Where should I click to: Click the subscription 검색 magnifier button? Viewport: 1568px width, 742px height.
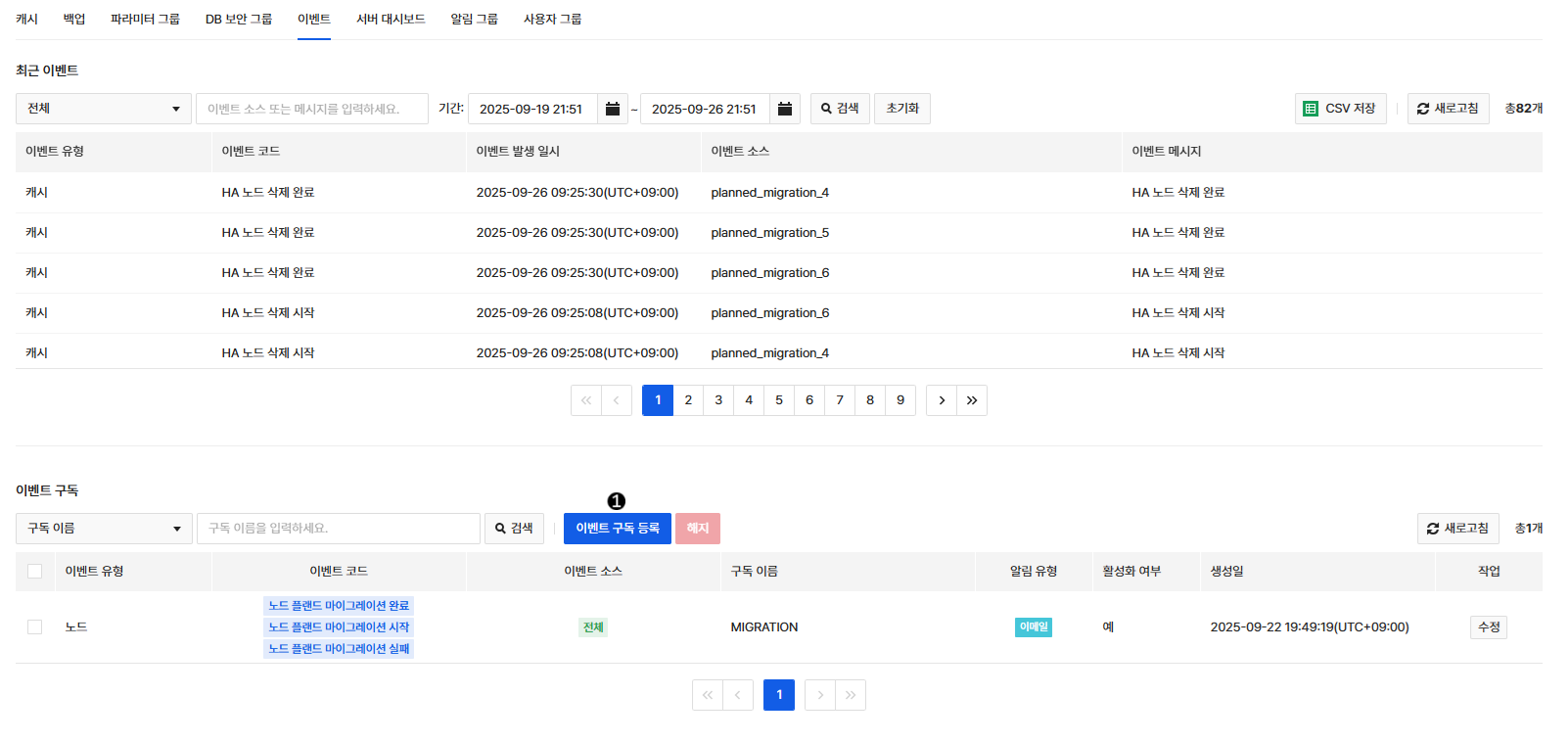[x=514, y=529]
